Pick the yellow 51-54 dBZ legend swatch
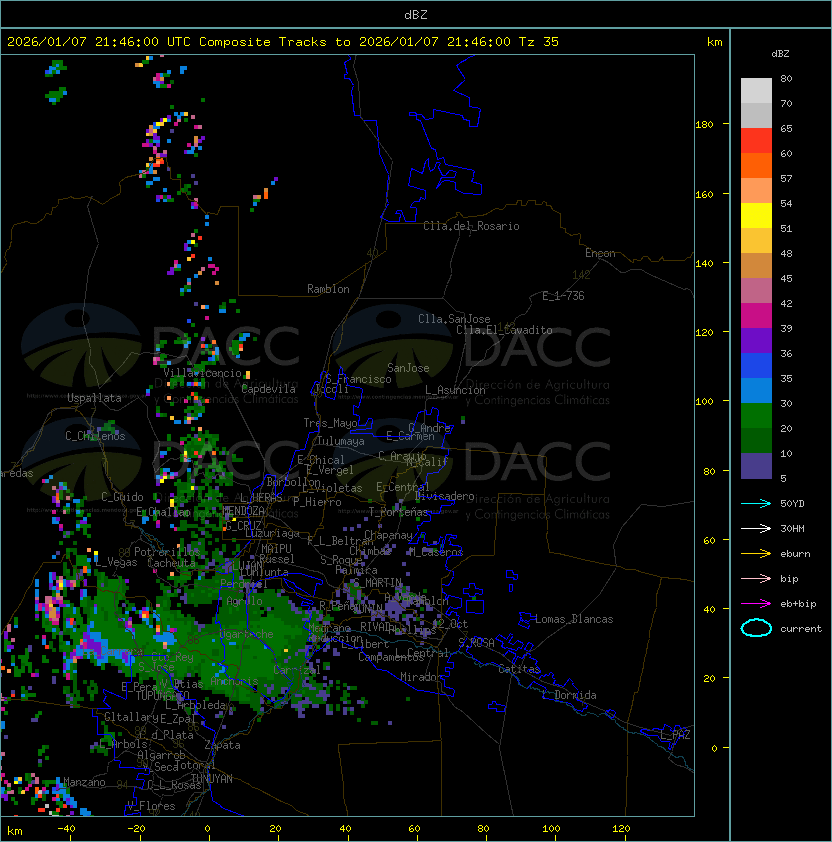Image resolution: width=832 pixels, height=842 pixels. (756, 216)
